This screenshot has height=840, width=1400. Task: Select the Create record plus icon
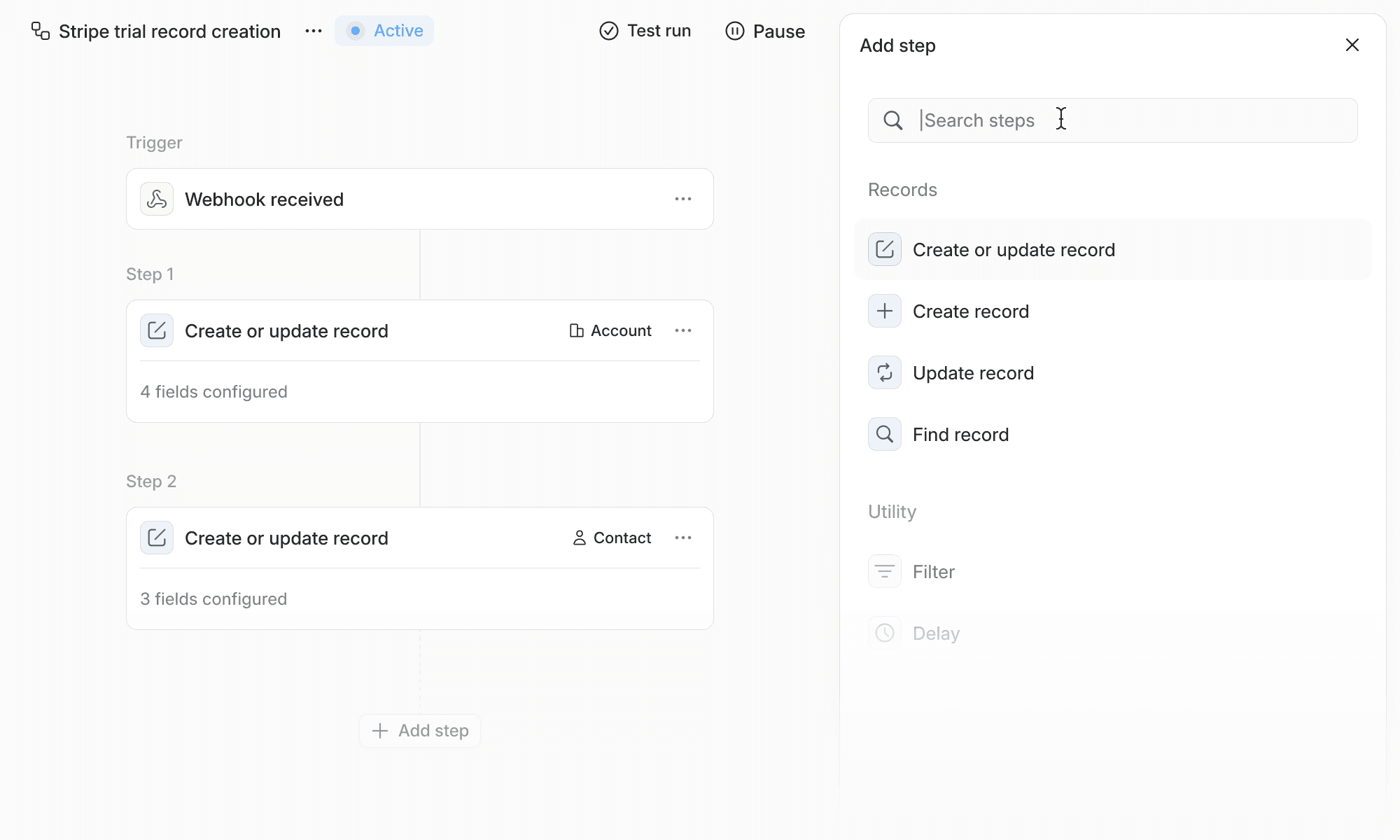885,311
